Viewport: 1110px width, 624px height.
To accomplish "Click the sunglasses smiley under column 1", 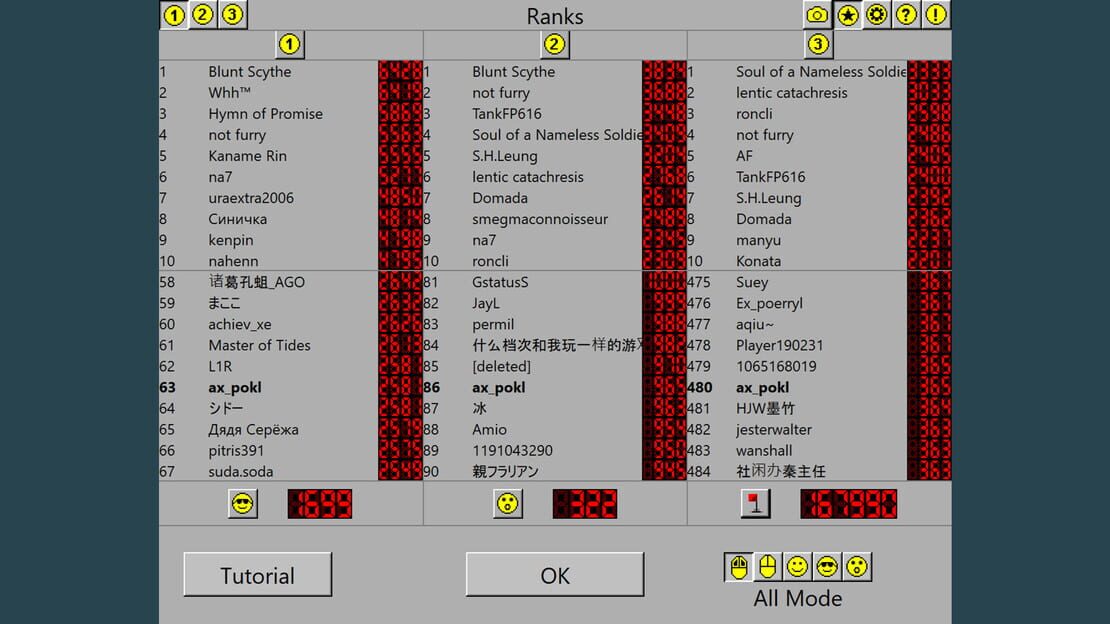I will click(x=243, y=504).
